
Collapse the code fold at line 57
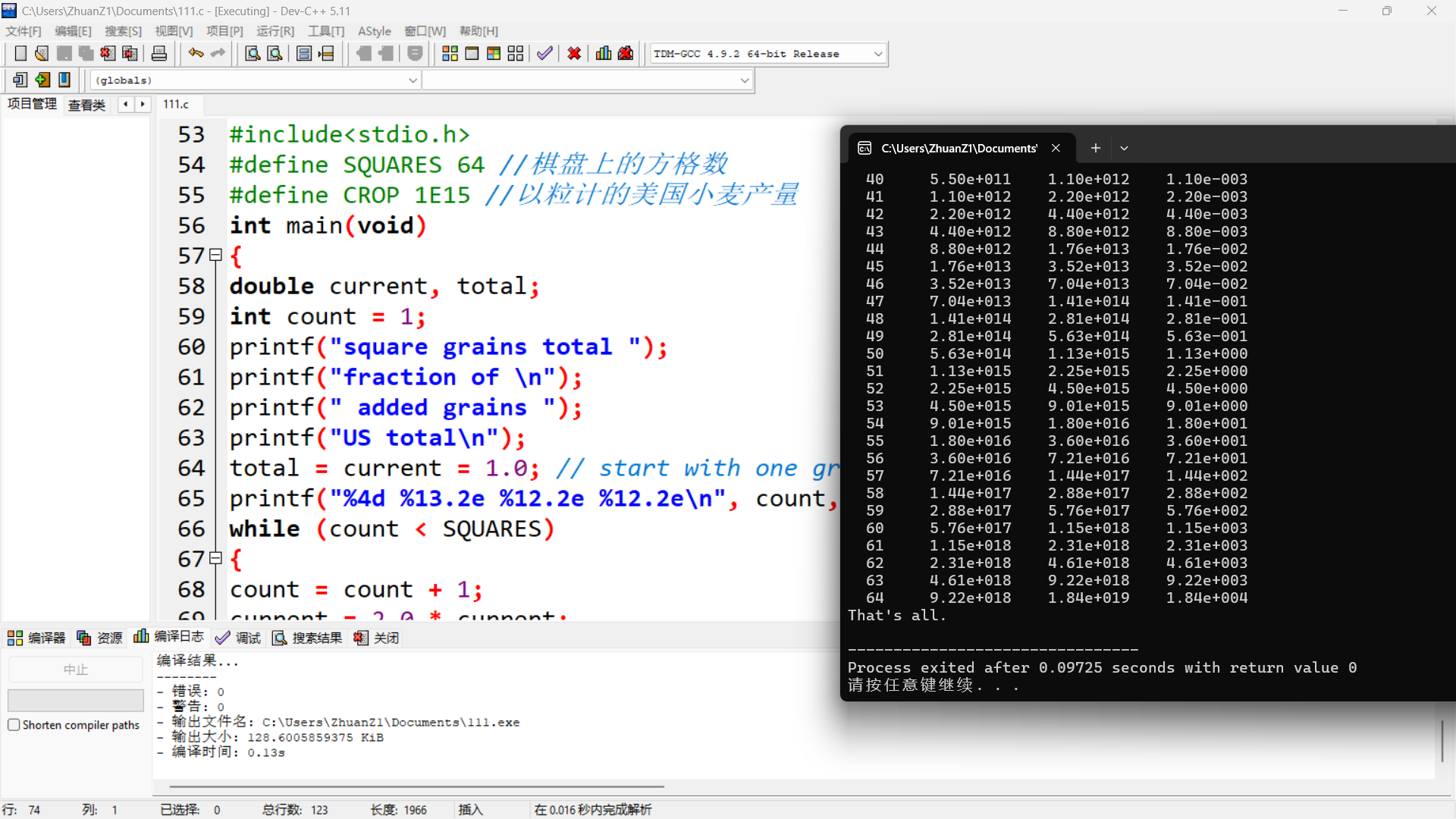point(215,256)
